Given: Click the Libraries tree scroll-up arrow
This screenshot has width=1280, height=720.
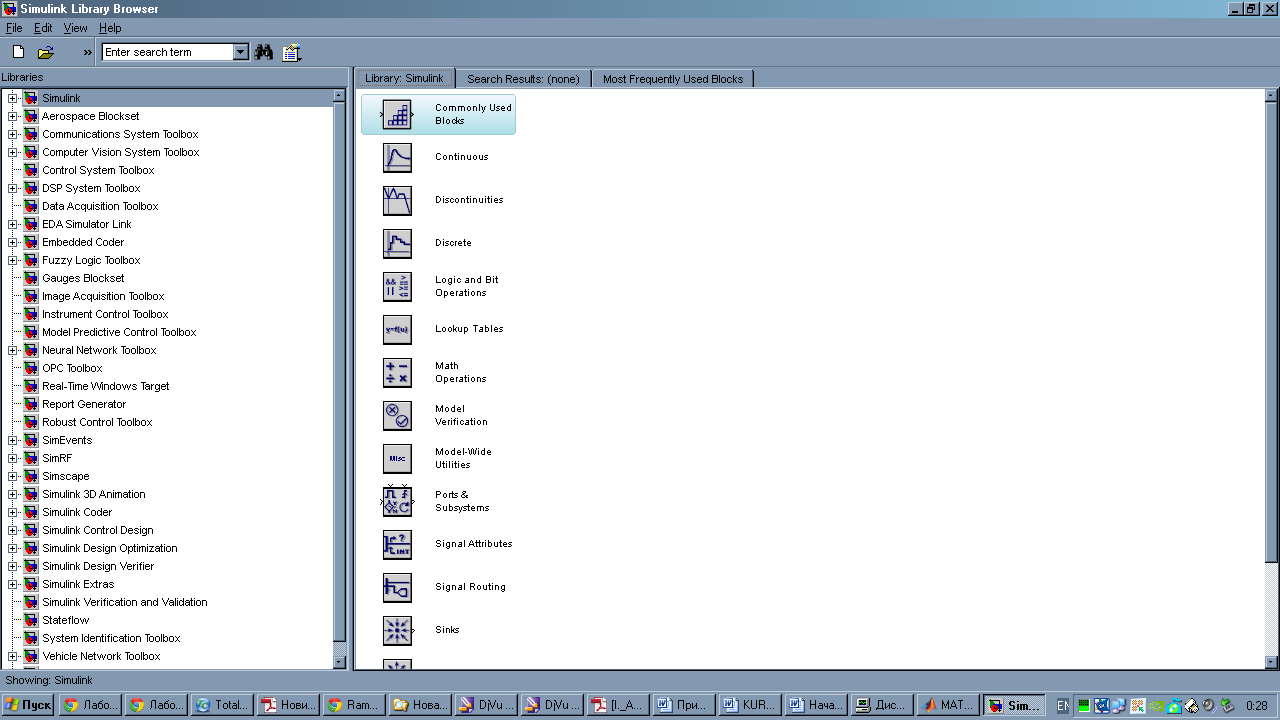Looking at the screenshot, I should tap(339, 96).
